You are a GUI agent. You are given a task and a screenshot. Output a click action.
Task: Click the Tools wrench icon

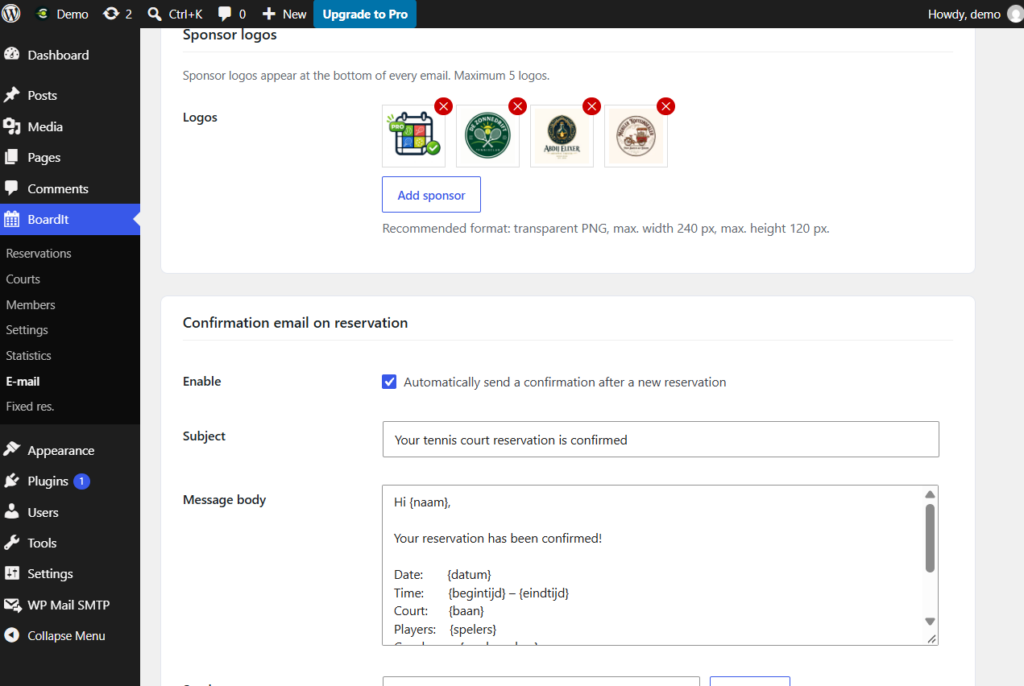point(12,542)
